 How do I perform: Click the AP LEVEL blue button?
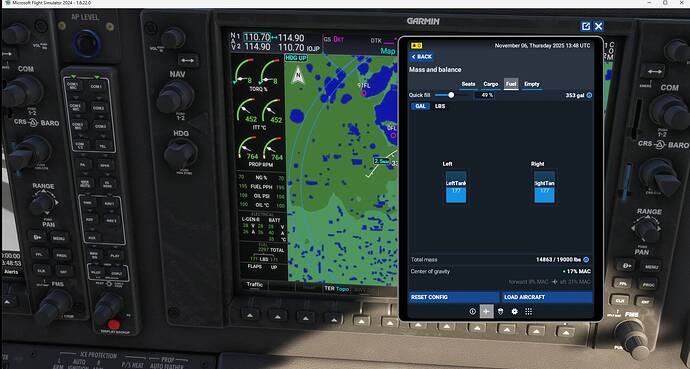click(x=87, y=44)
